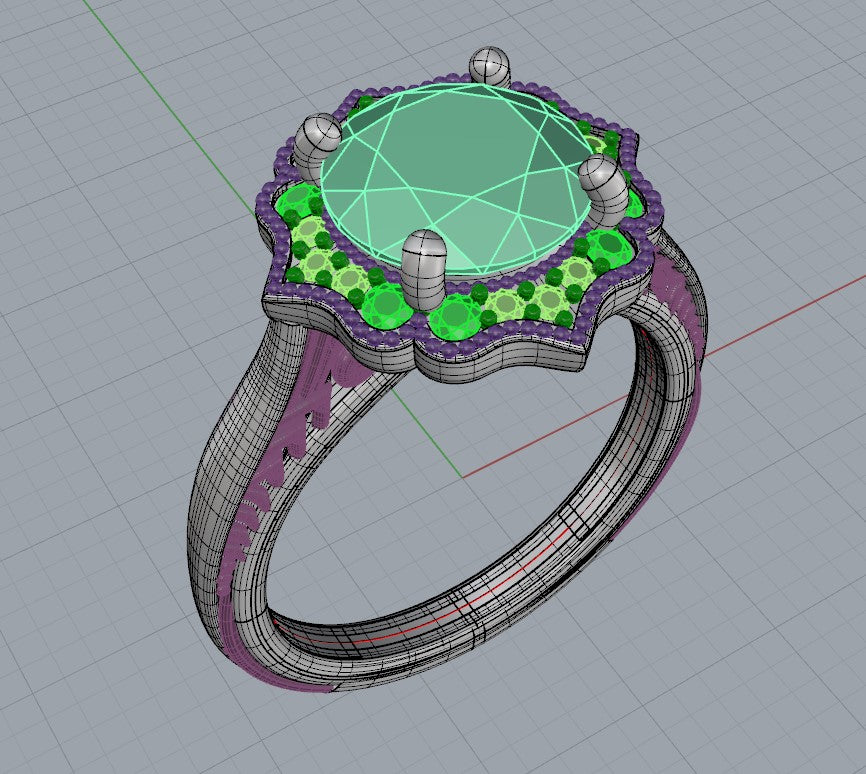The height and width of the screenshot is (774, 866).
Task: Click the grid origin where axes meet
Action: [x=462, y=477]
